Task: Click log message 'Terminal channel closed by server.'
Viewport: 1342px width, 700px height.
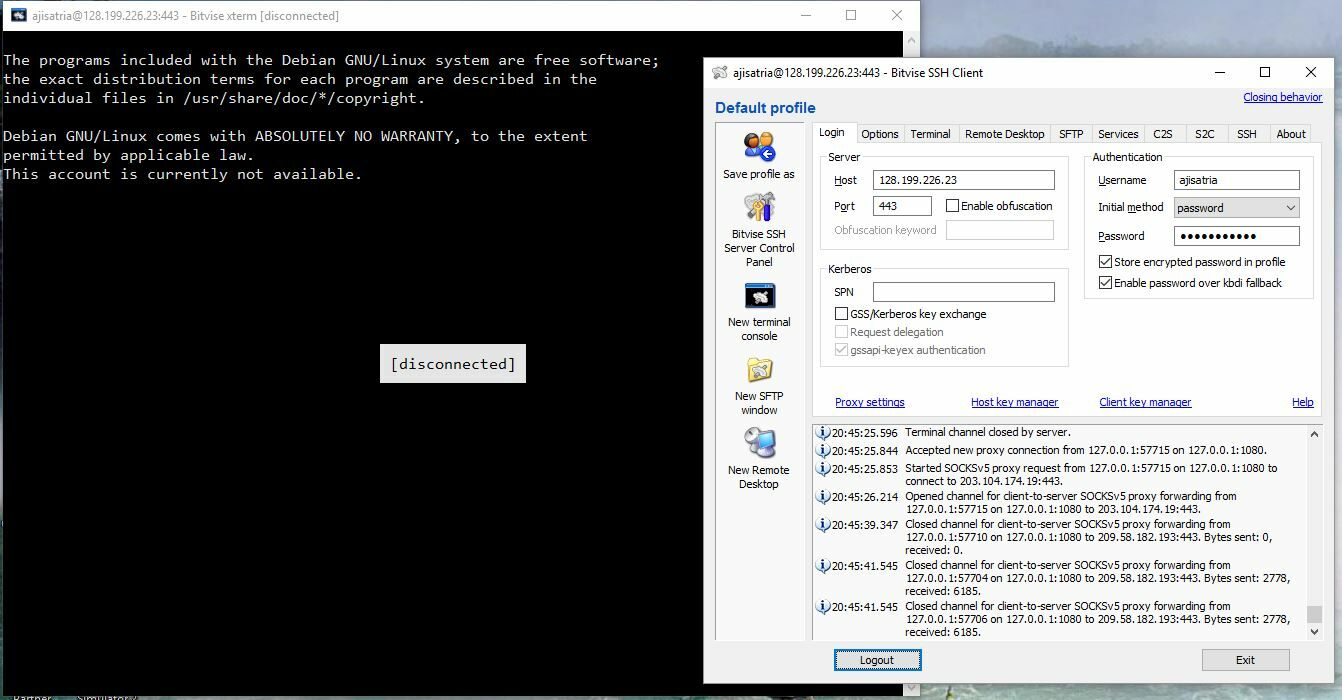Action: pos(988,433)
